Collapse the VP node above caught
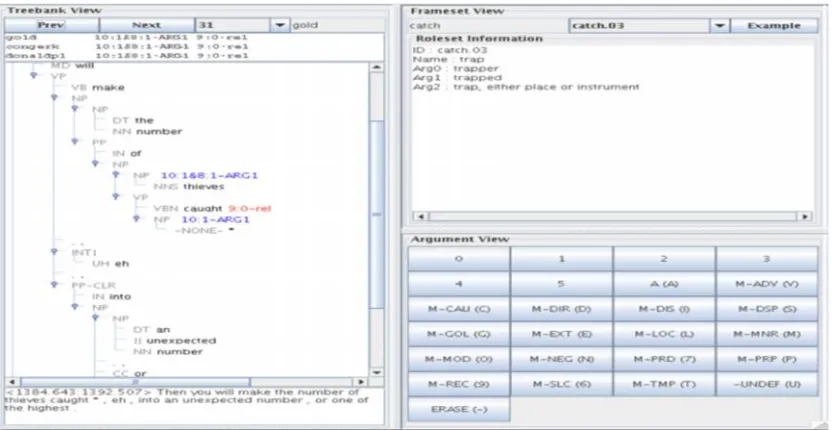 (x=116, y=197)
